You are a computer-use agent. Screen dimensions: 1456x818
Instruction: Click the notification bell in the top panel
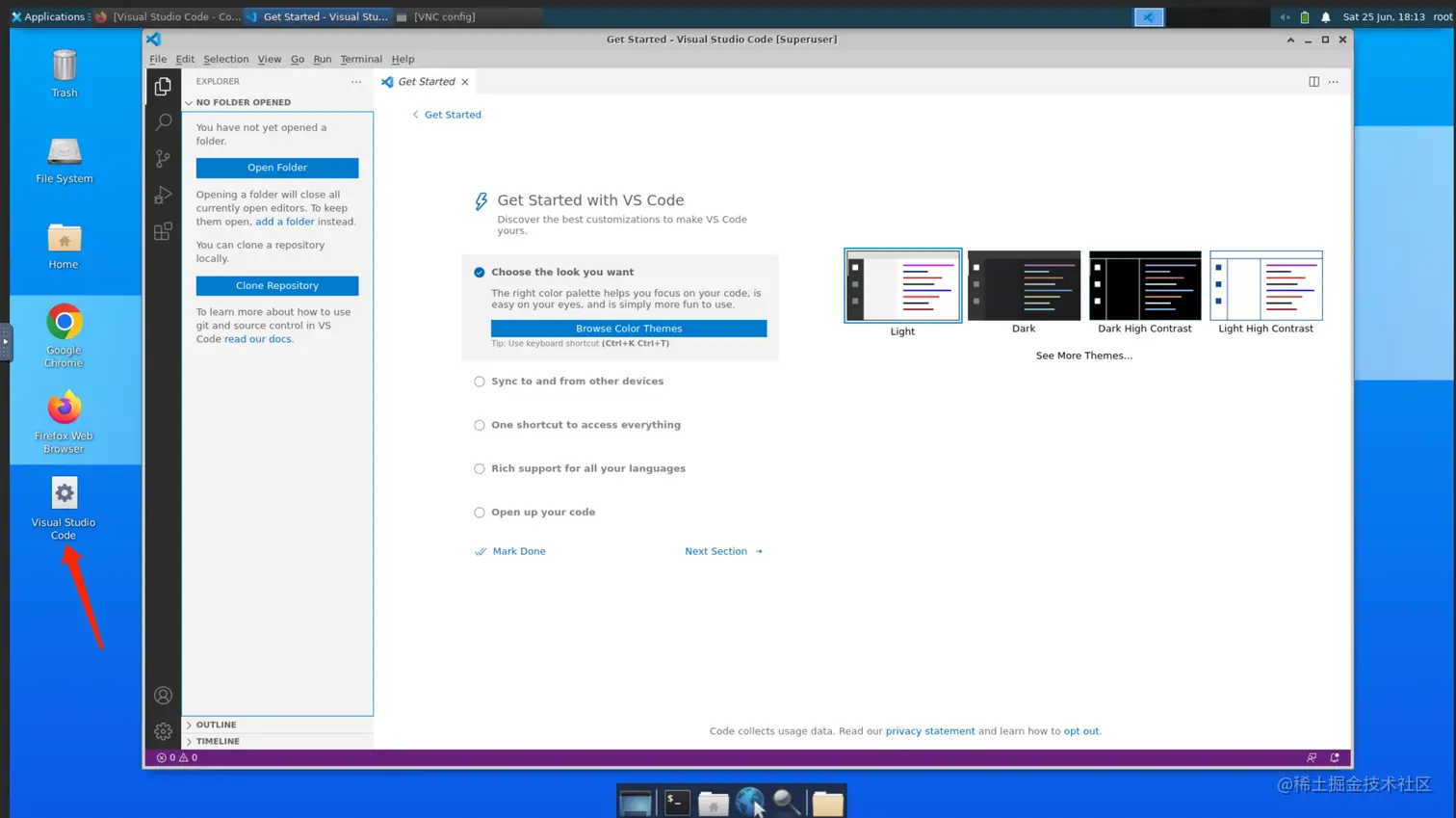[x=1326, y=17]
